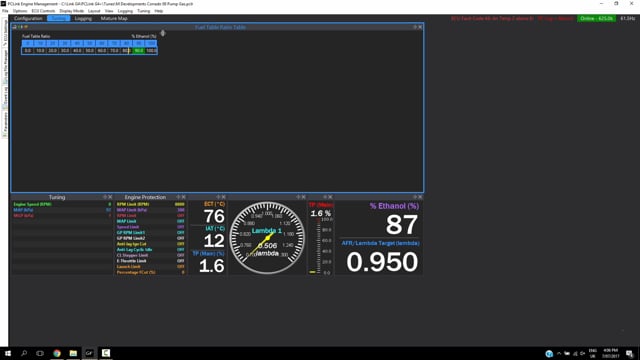Pin the Lambda 1 gauge panel

298,197
